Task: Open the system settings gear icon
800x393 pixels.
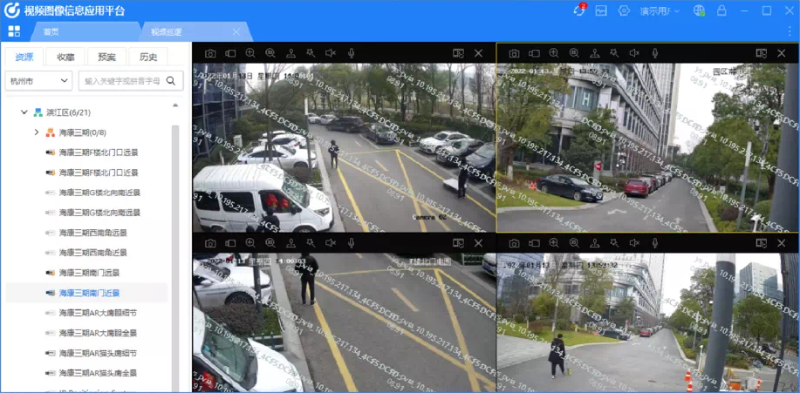Action: click(624, 11)
